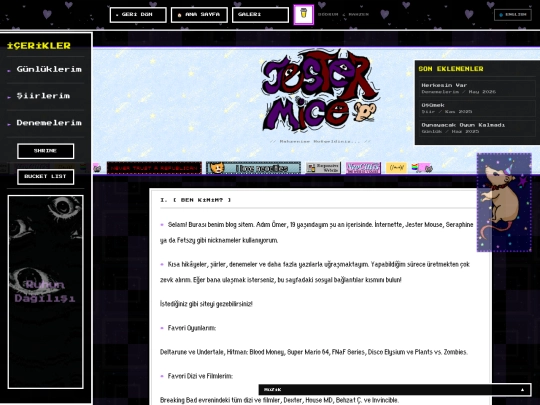Click the party-hat rat sticker

tap(504, 202)
